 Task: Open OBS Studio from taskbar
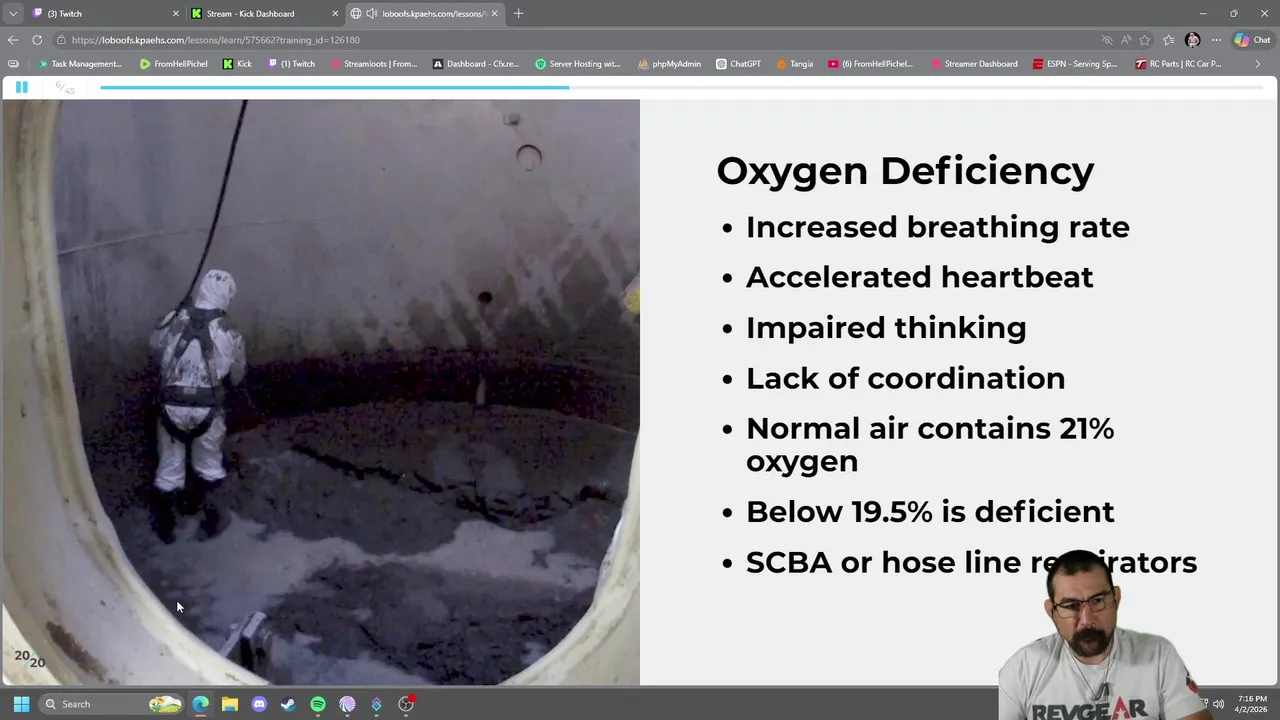coord(406,704)
